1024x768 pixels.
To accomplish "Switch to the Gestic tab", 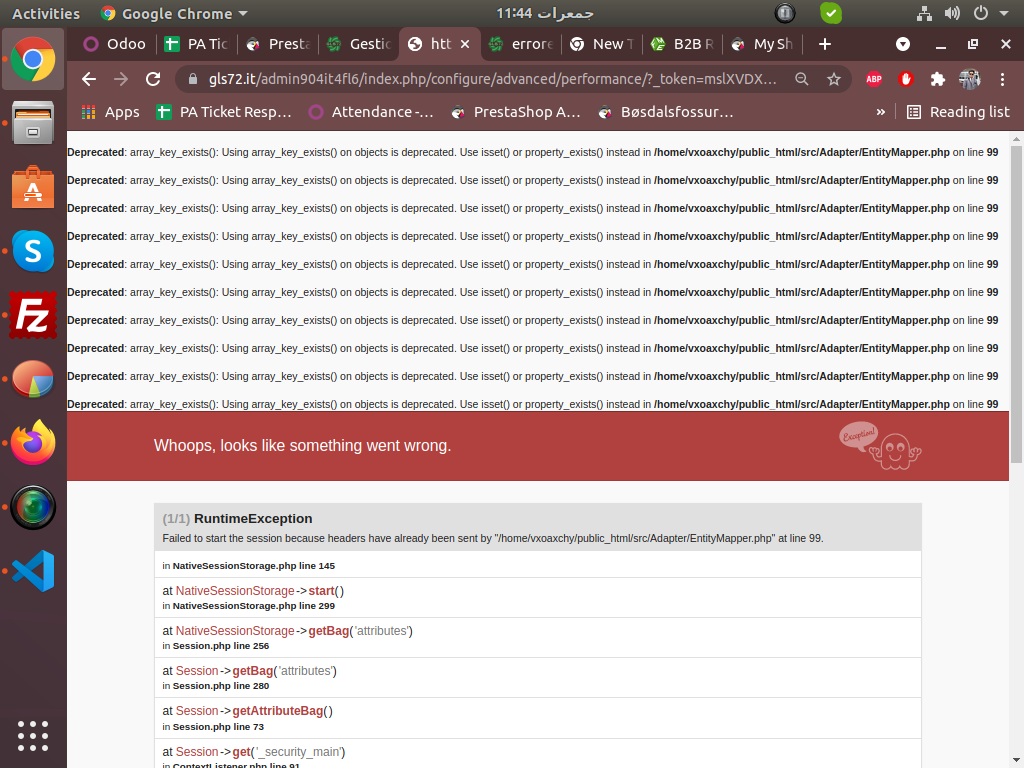I will coord(358,44).
